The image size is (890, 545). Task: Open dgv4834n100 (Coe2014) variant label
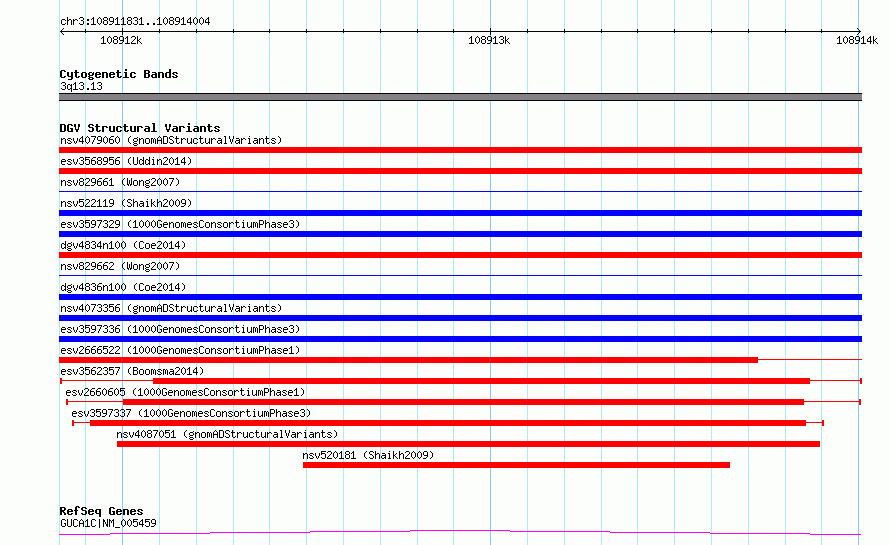tap(123, 245)
